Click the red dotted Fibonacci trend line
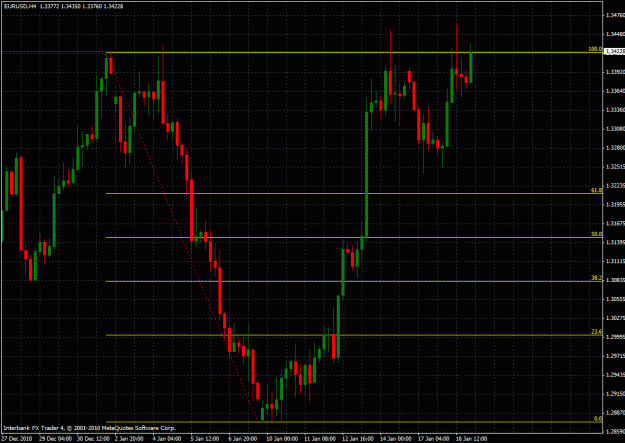Image resolution: width=625 pixels, height=443 pixels. tap(183, 235)
